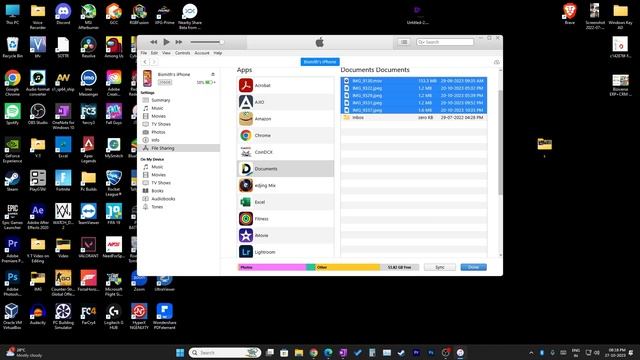640x360 pixels.
Task: Open the Help menu in iTunes
Action: (218, 53)
